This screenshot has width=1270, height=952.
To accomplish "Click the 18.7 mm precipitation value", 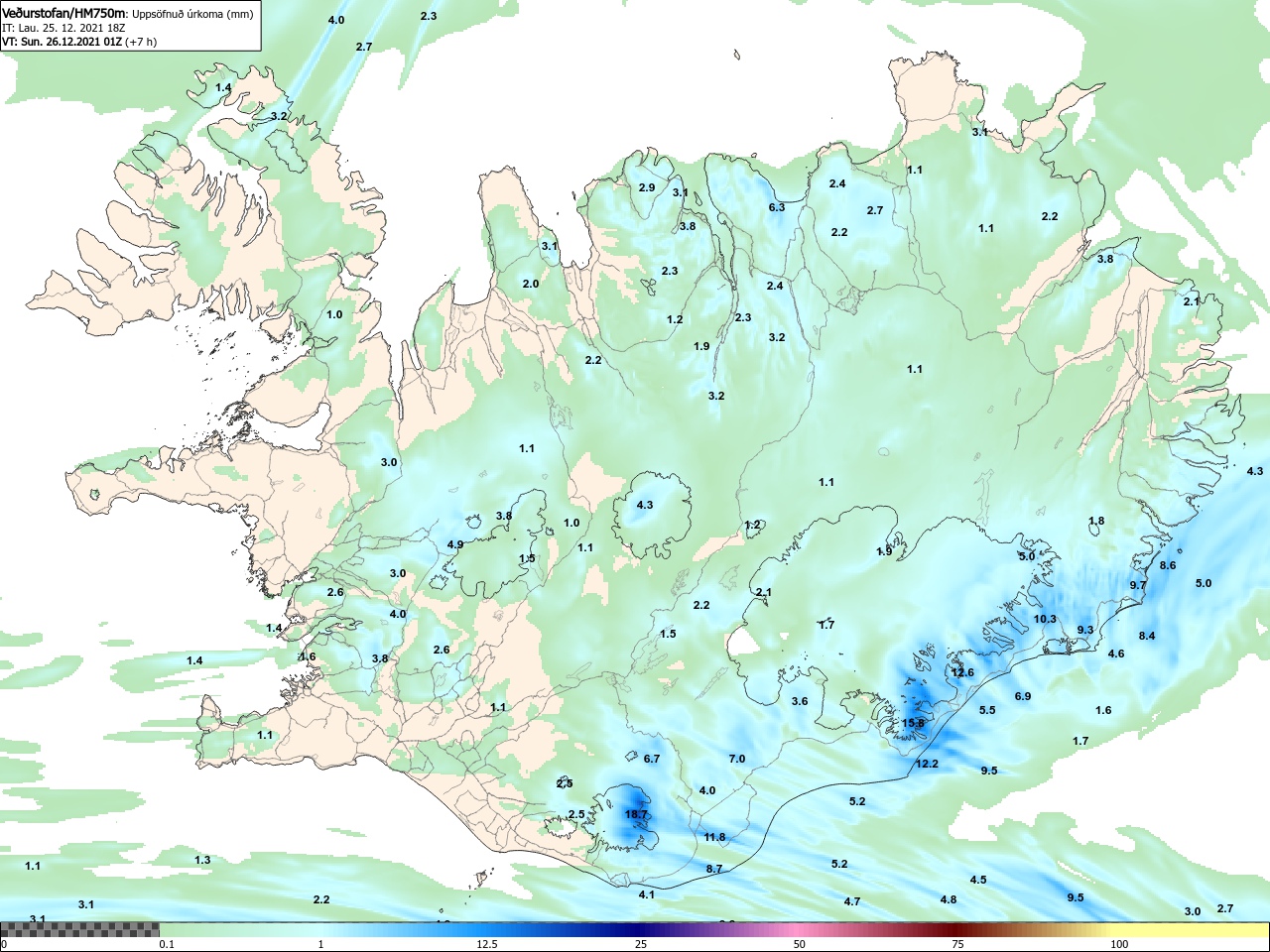I will tap(636, 815).
